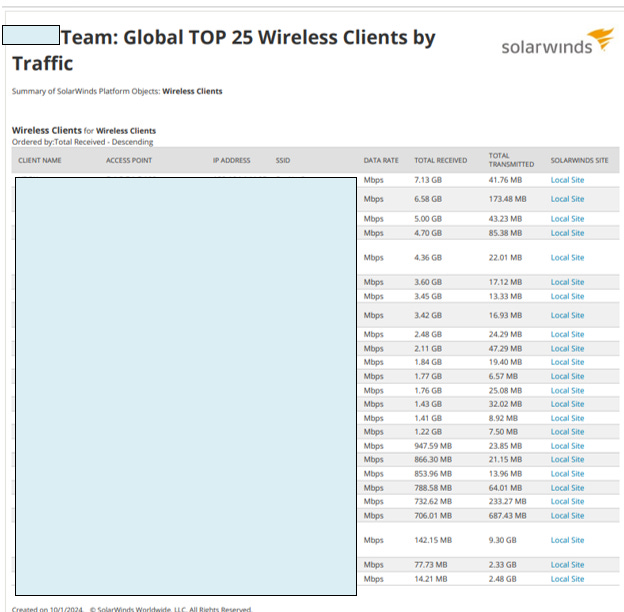Click the 41.76 MB transmitted value

pyautogui.click(x=505, y=180)
